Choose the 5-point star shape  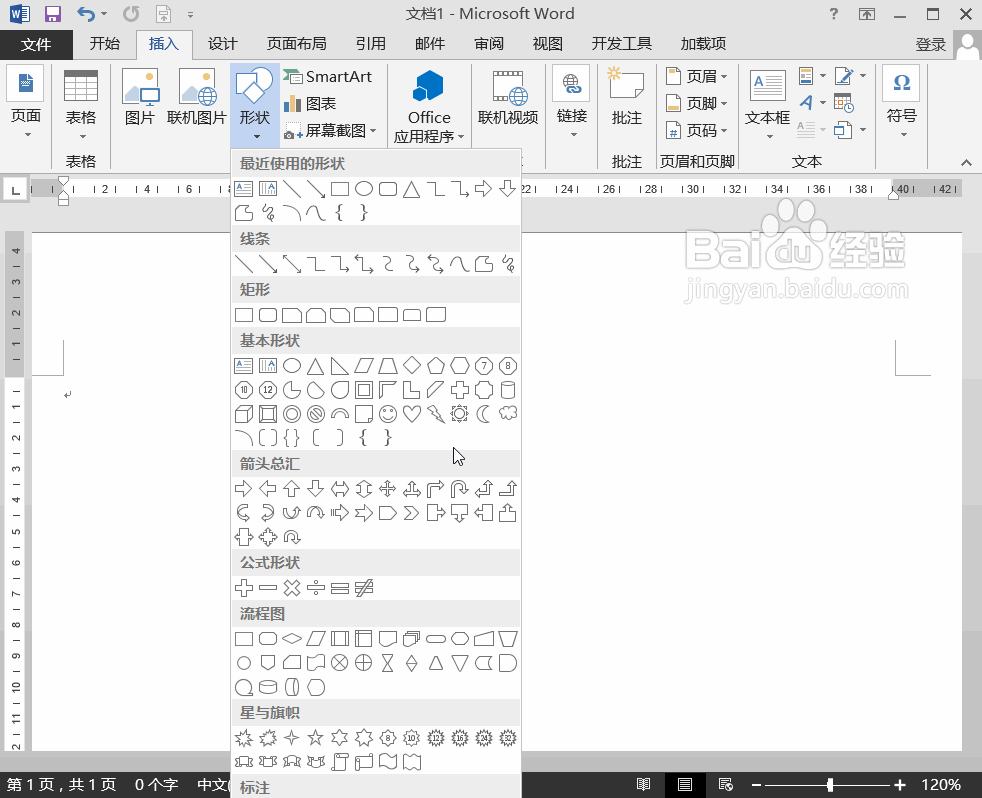coord(316,738)
